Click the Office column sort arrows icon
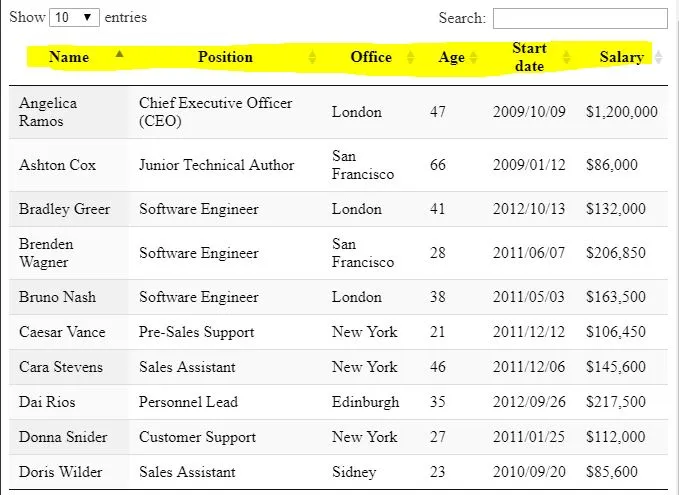The height and width of the screenshot is (495, 679). point(409,58)
